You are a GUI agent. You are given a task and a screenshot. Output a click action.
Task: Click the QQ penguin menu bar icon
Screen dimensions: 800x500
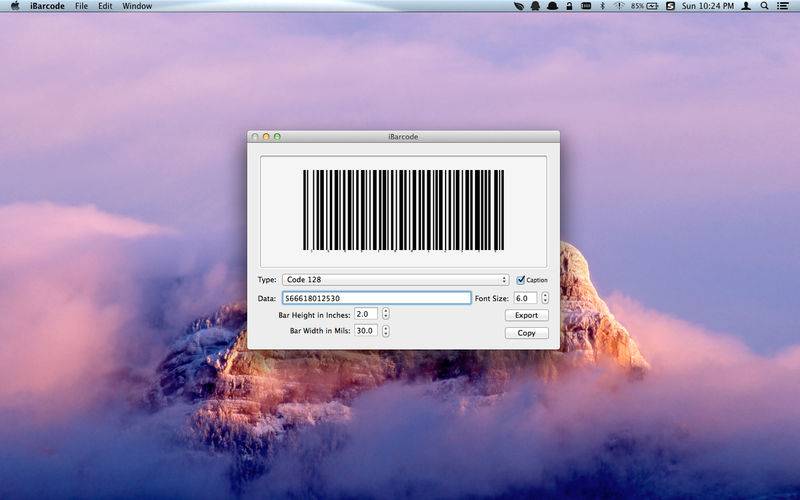tap(535, 6)
